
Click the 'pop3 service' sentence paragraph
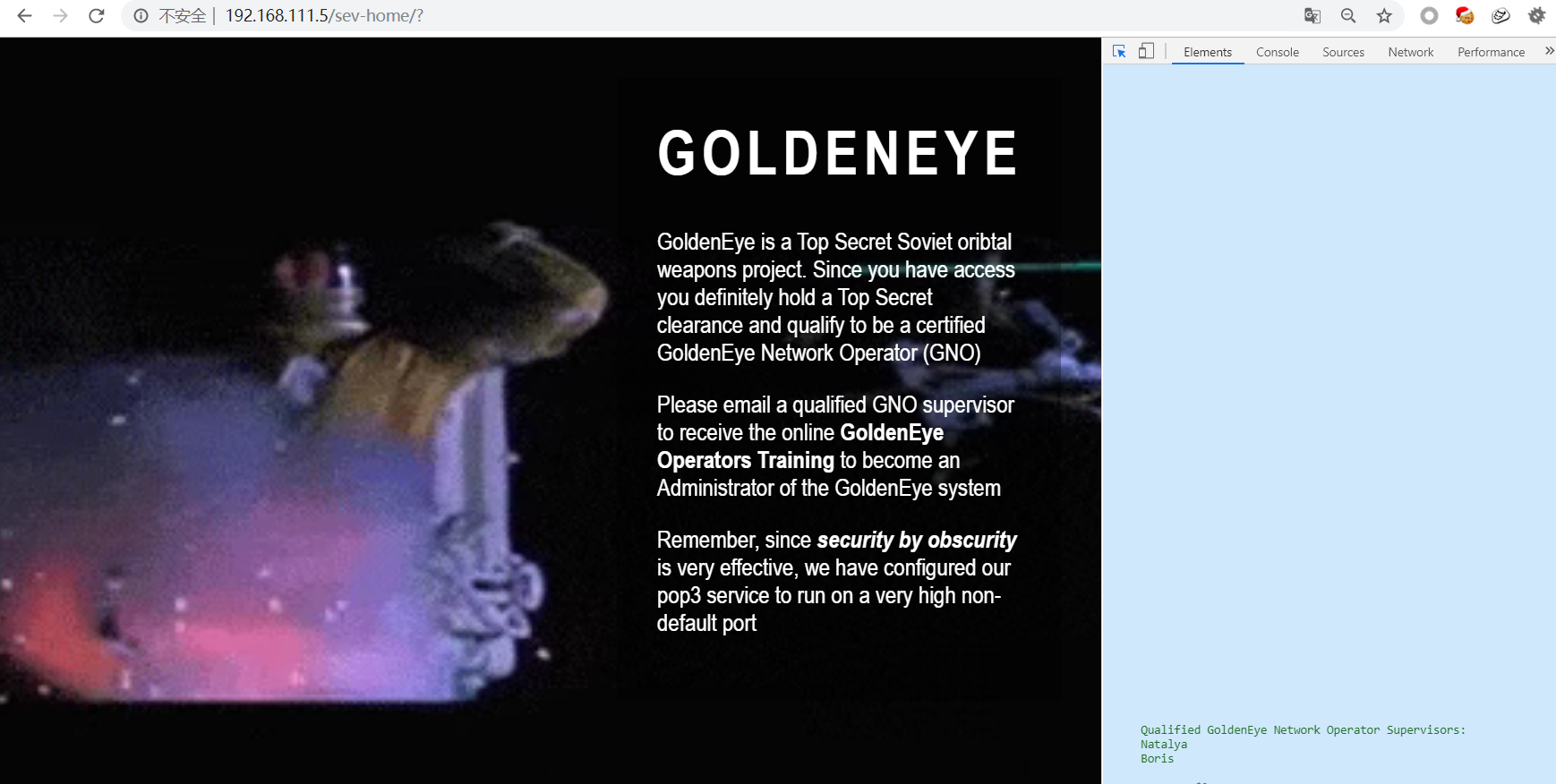(836, 582)
